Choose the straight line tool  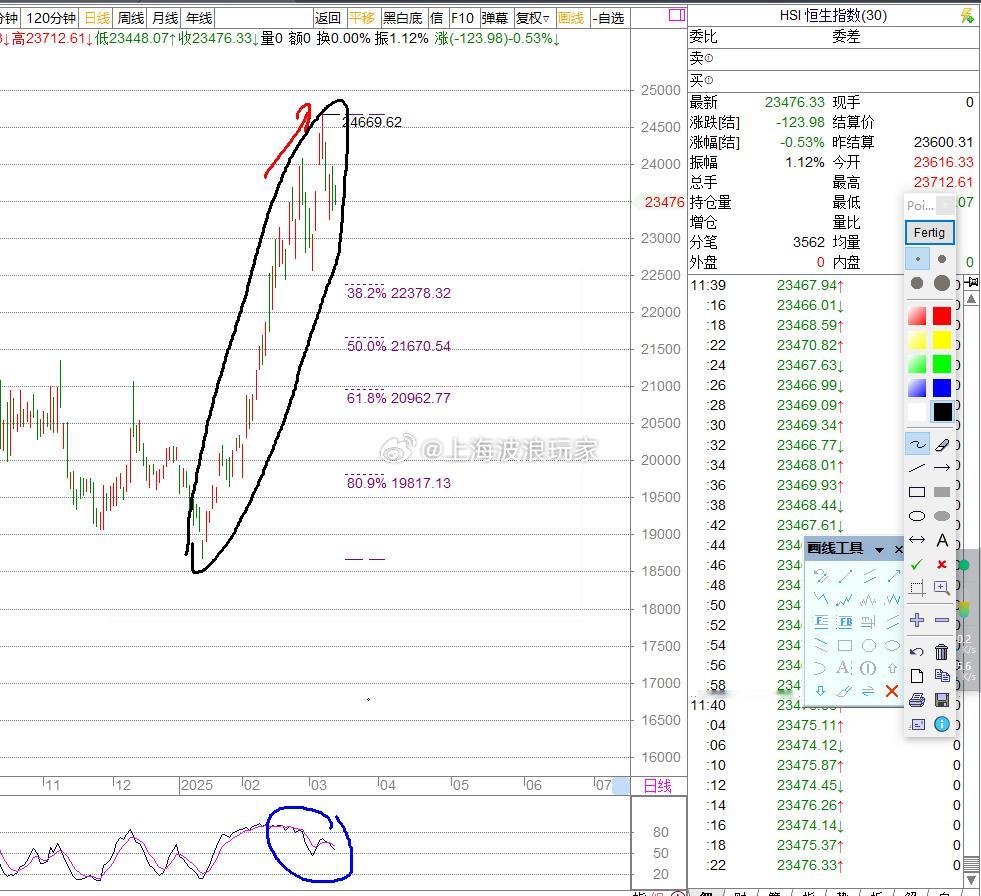pos(917,468)
